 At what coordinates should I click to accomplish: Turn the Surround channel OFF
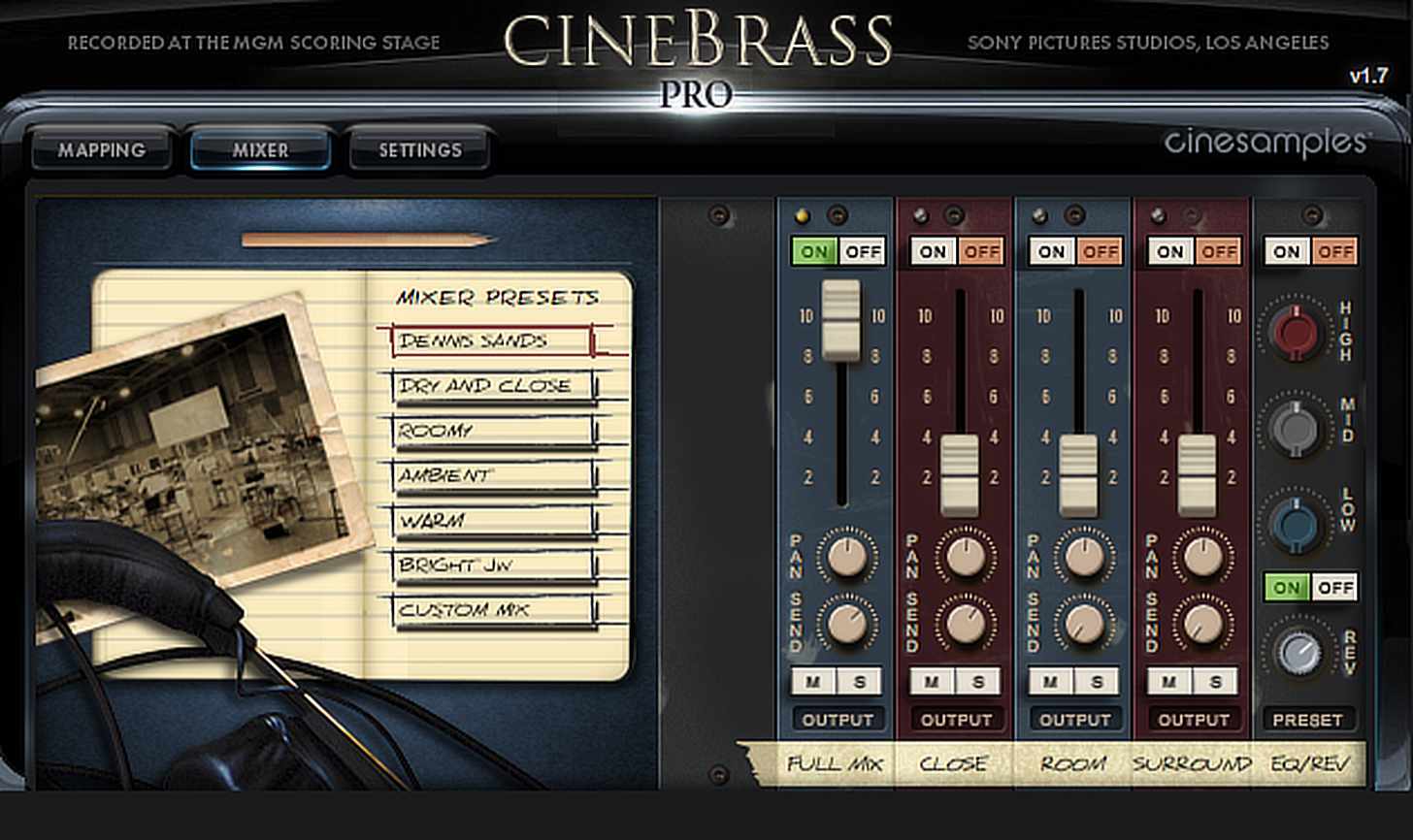pos(1218,252)
